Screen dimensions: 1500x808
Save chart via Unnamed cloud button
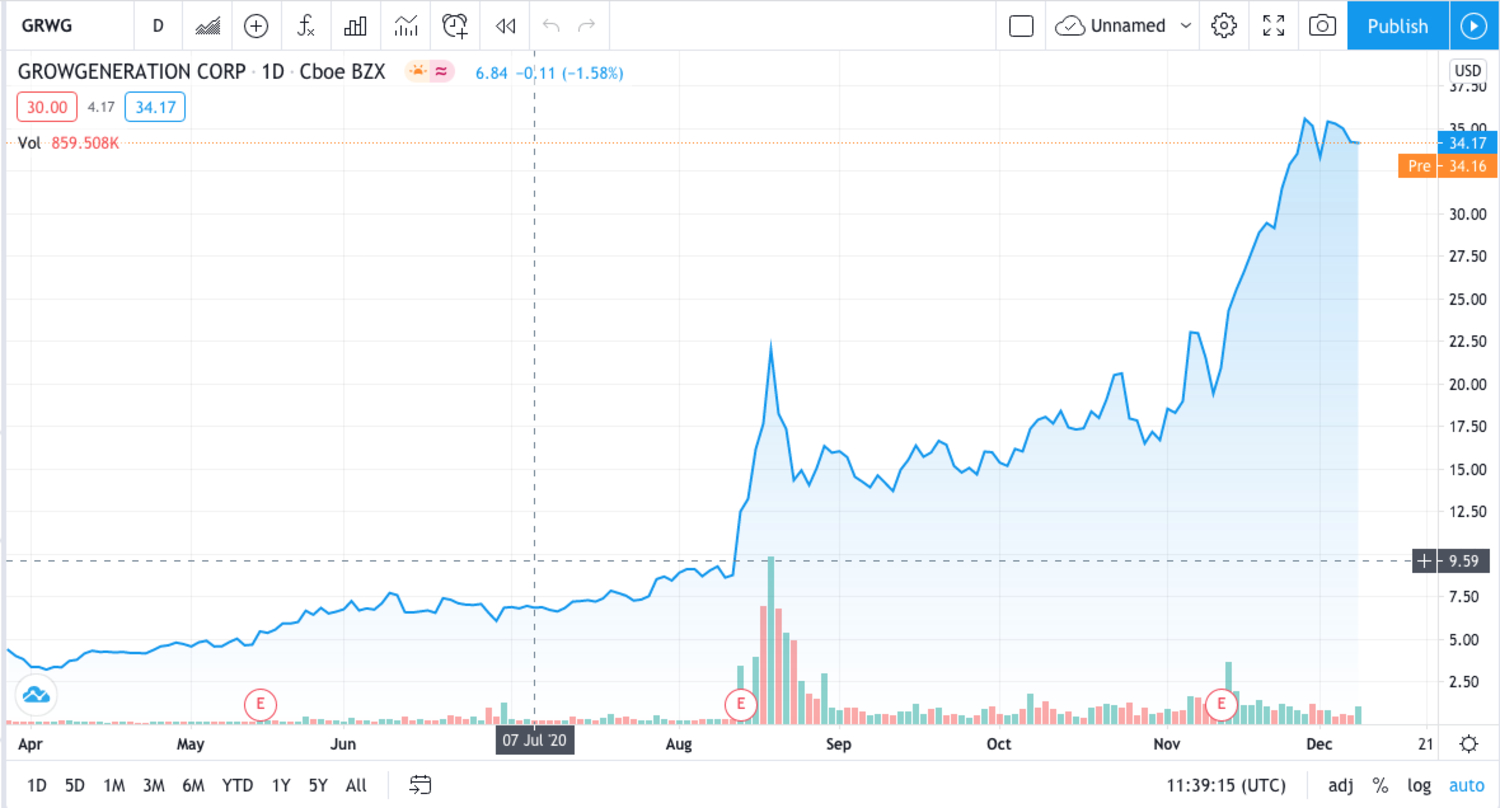coord(1112,26)
